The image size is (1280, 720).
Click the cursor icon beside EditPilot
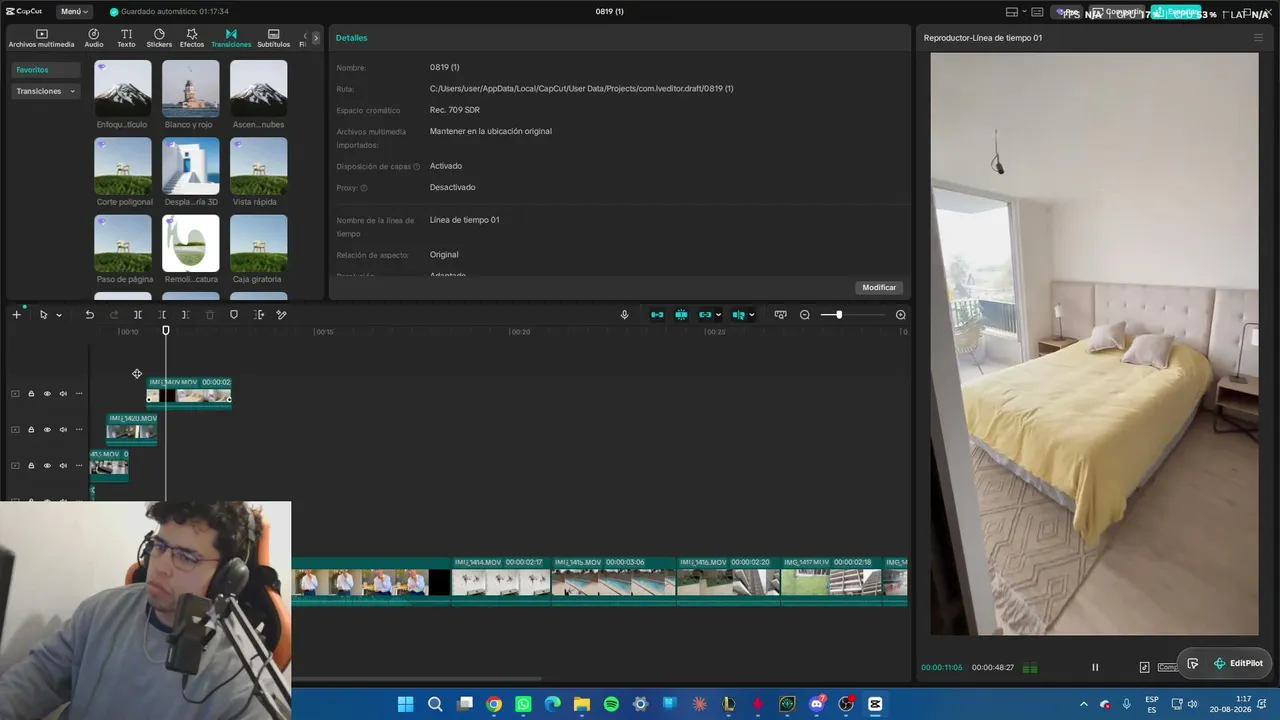tap(1193, 663)
